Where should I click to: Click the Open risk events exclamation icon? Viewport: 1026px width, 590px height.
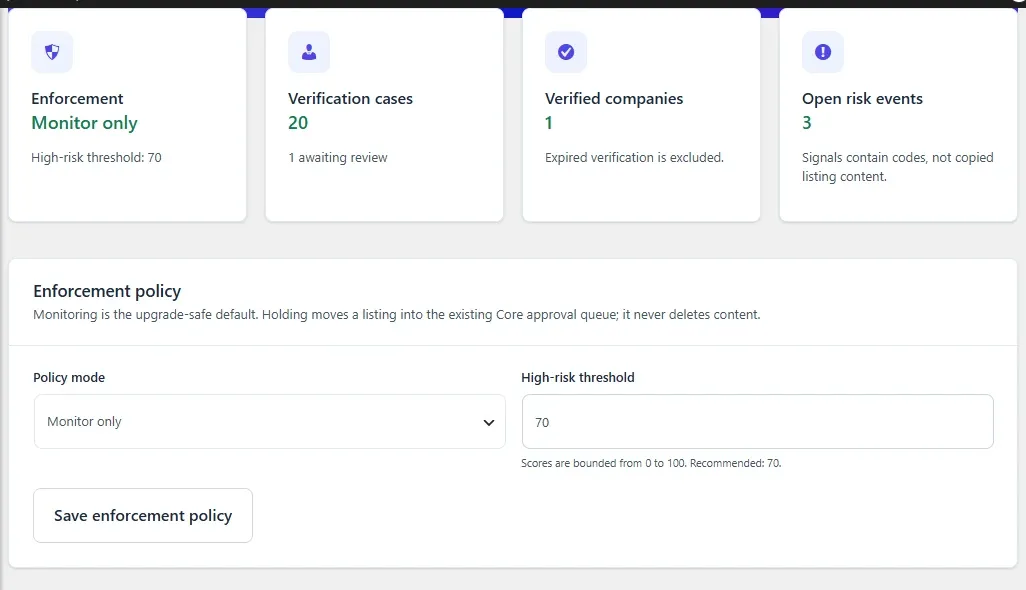pyautogui.click(x=823, y=52)
